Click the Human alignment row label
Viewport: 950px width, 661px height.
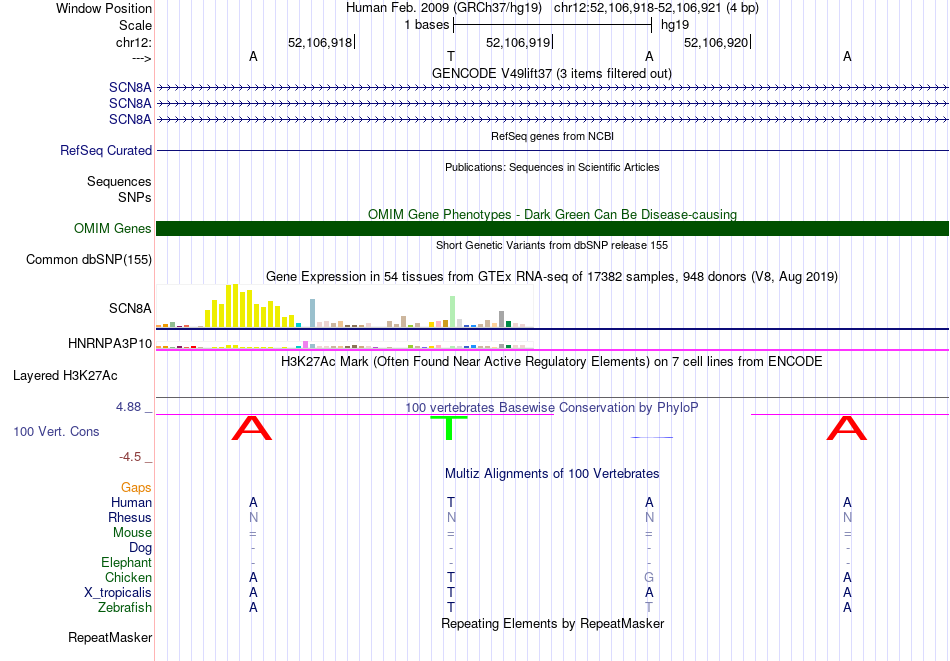(x=131, y=502)
